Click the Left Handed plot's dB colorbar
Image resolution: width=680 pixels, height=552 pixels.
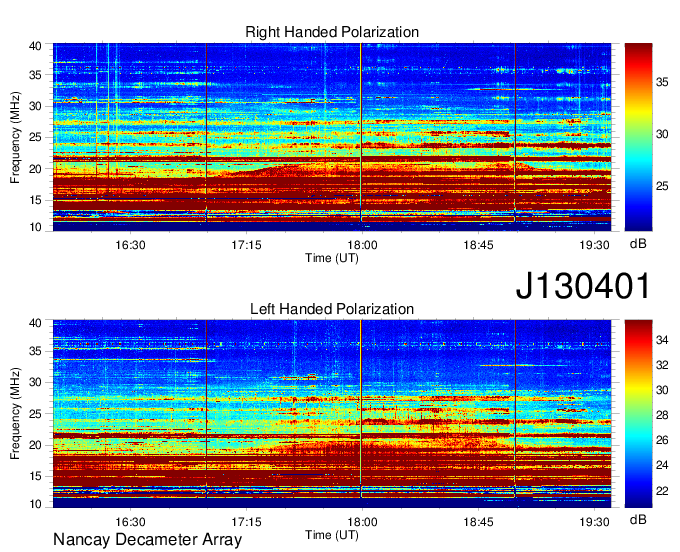638,414
